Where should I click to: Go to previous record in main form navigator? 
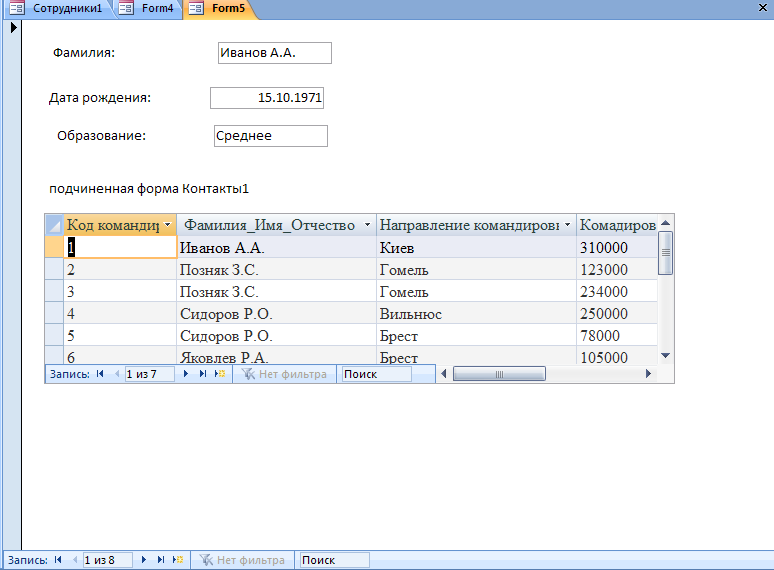click(x=75, y=560)
